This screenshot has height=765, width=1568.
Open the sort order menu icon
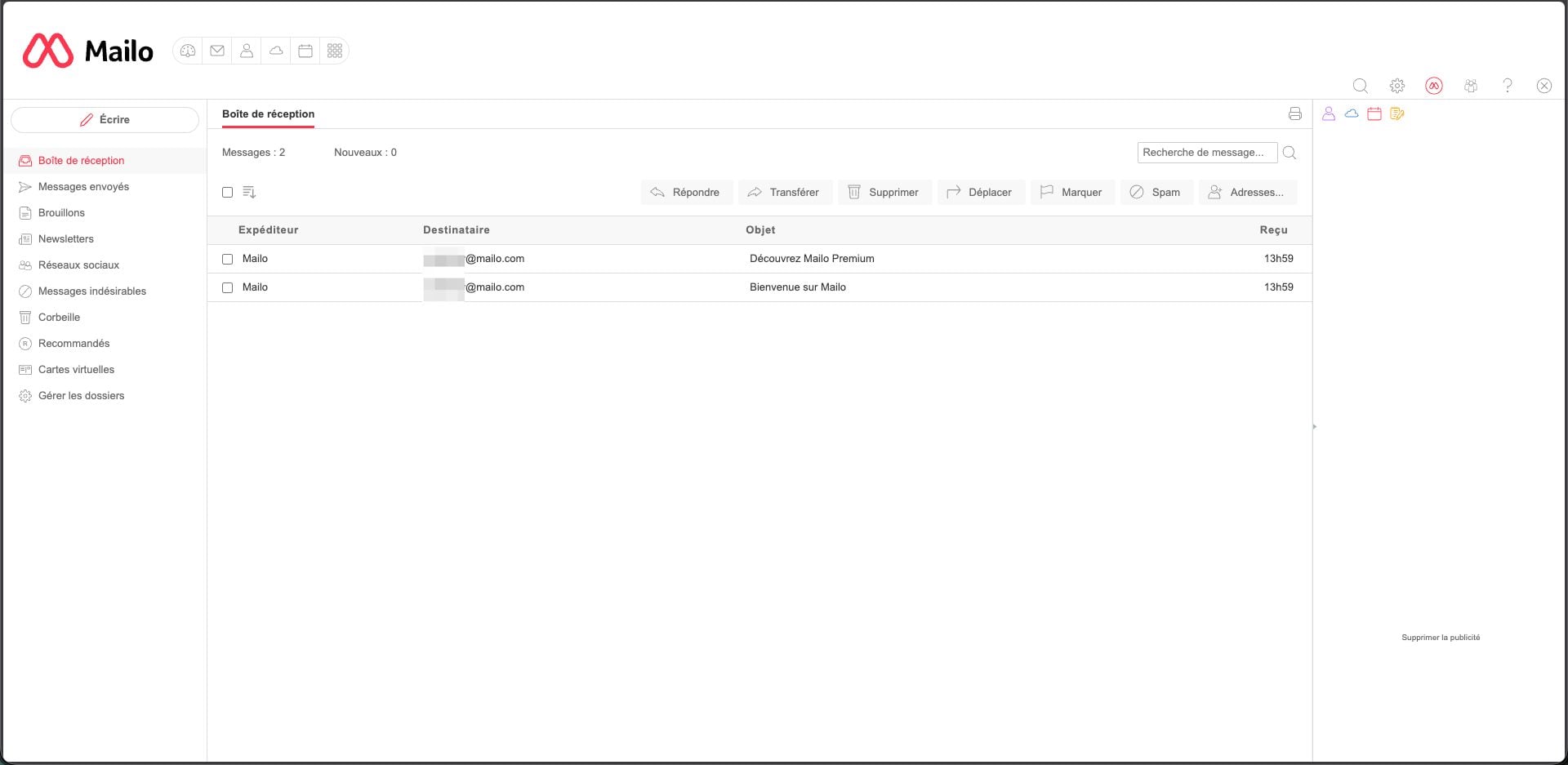point(250,193)
